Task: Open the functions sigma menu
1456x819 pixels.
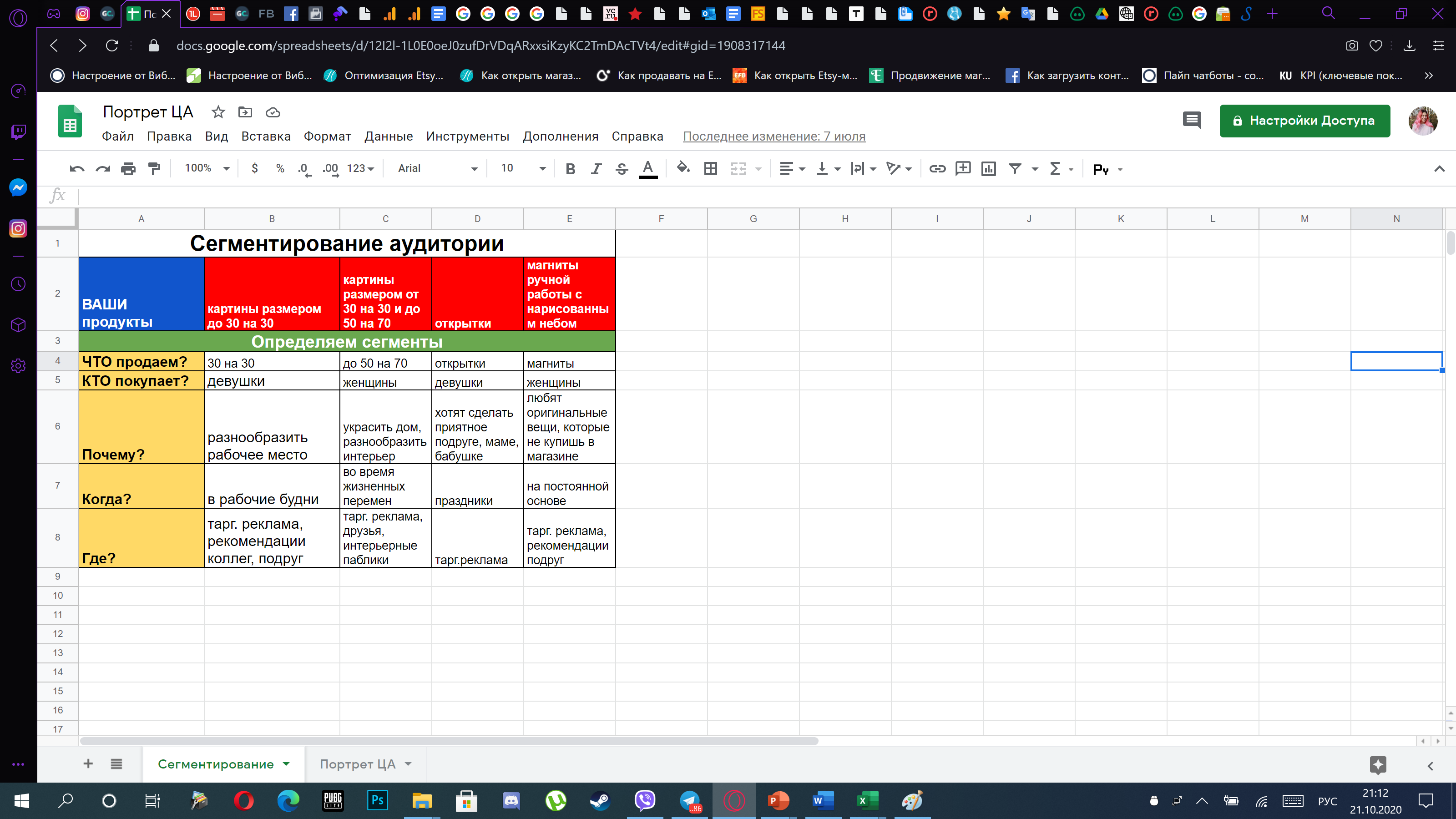Action: [1055, 168]
